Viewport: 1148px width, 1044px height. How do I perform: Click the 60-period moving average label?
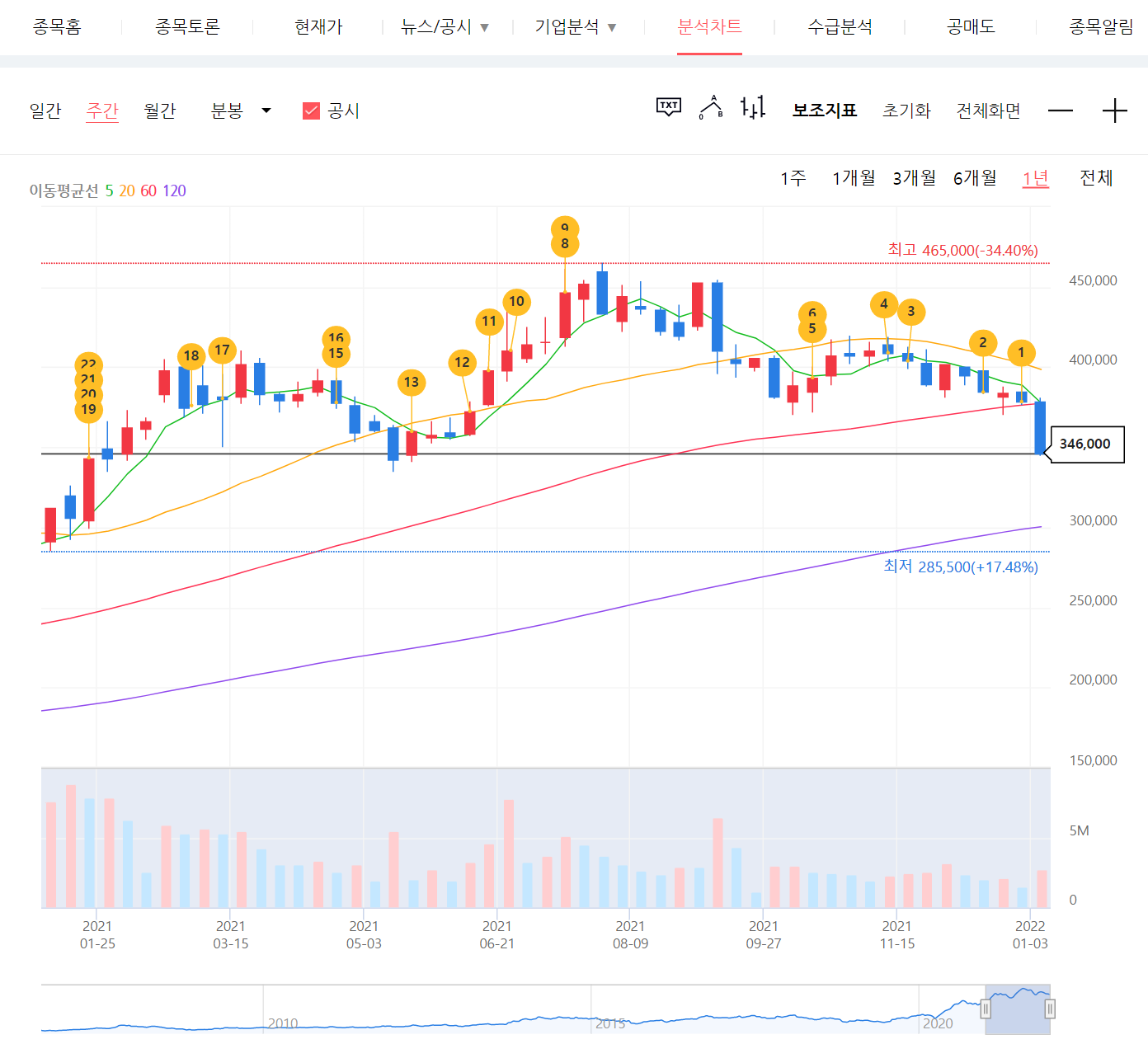click(148, 191)
